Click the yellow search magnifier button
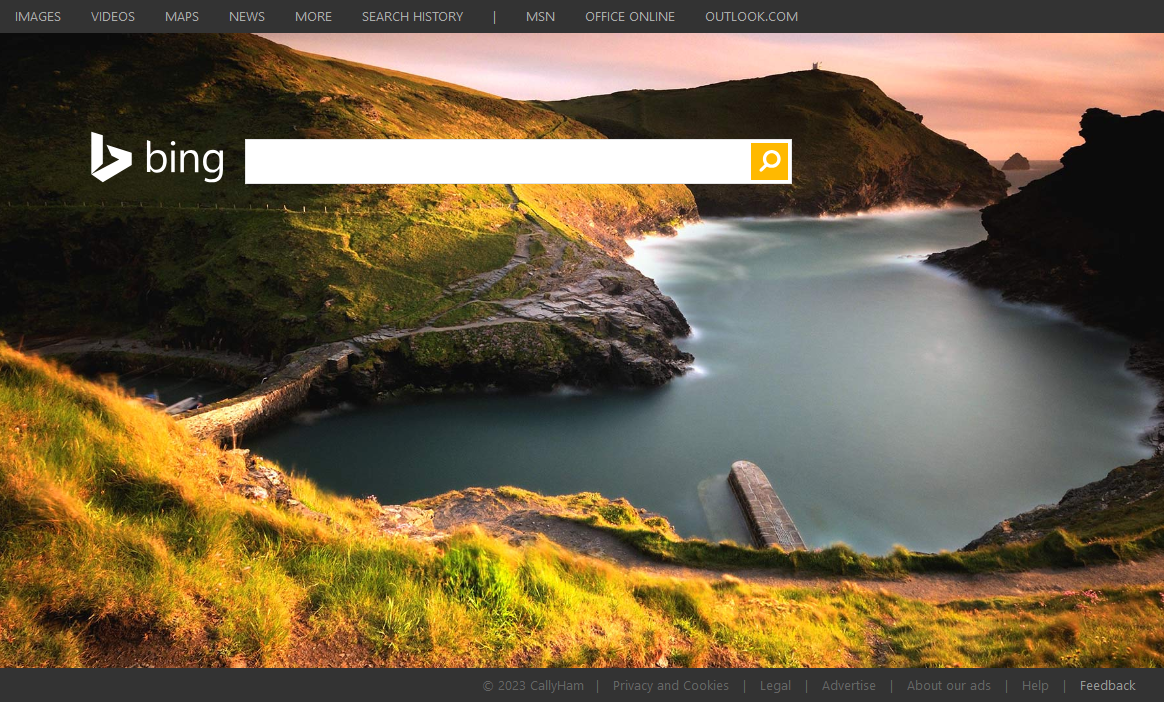The height and width of the screenshot is (702, 1164). tap(769, 161)
